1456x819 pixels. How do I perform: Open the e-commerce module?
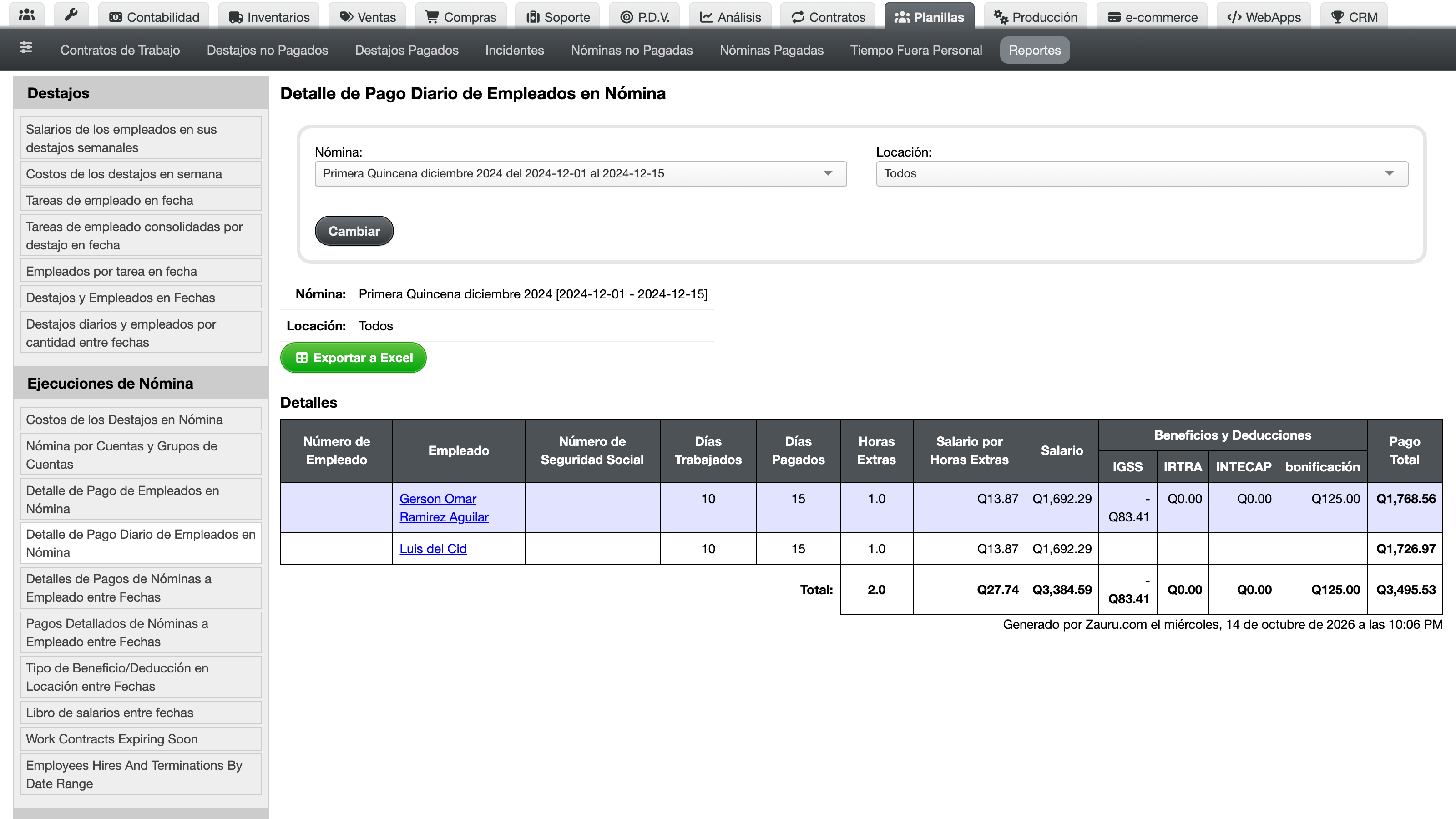point(1152,17)
